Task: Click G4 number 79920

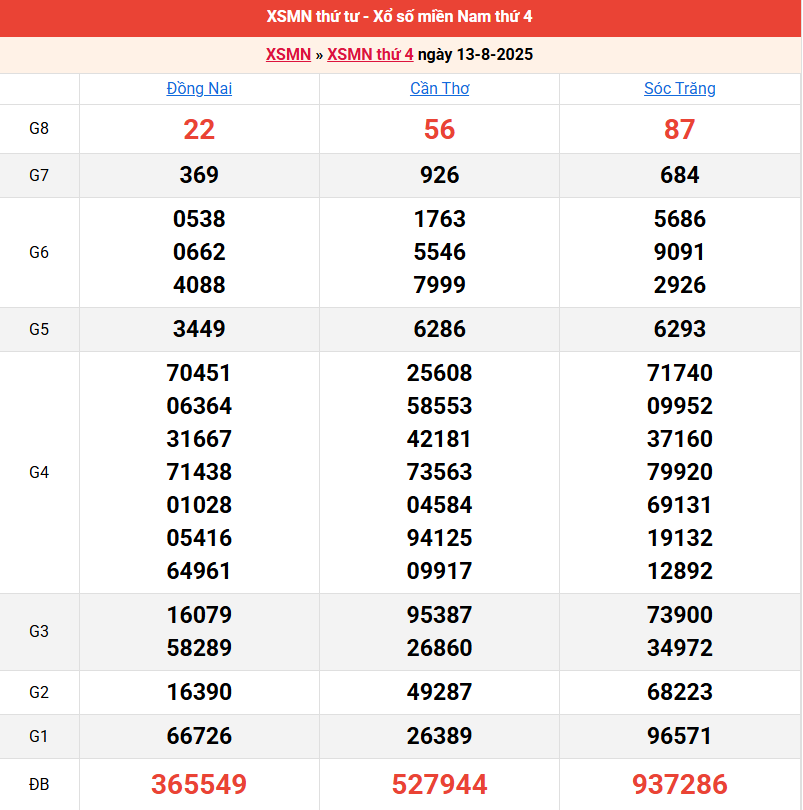Action: tap(680, 472)
